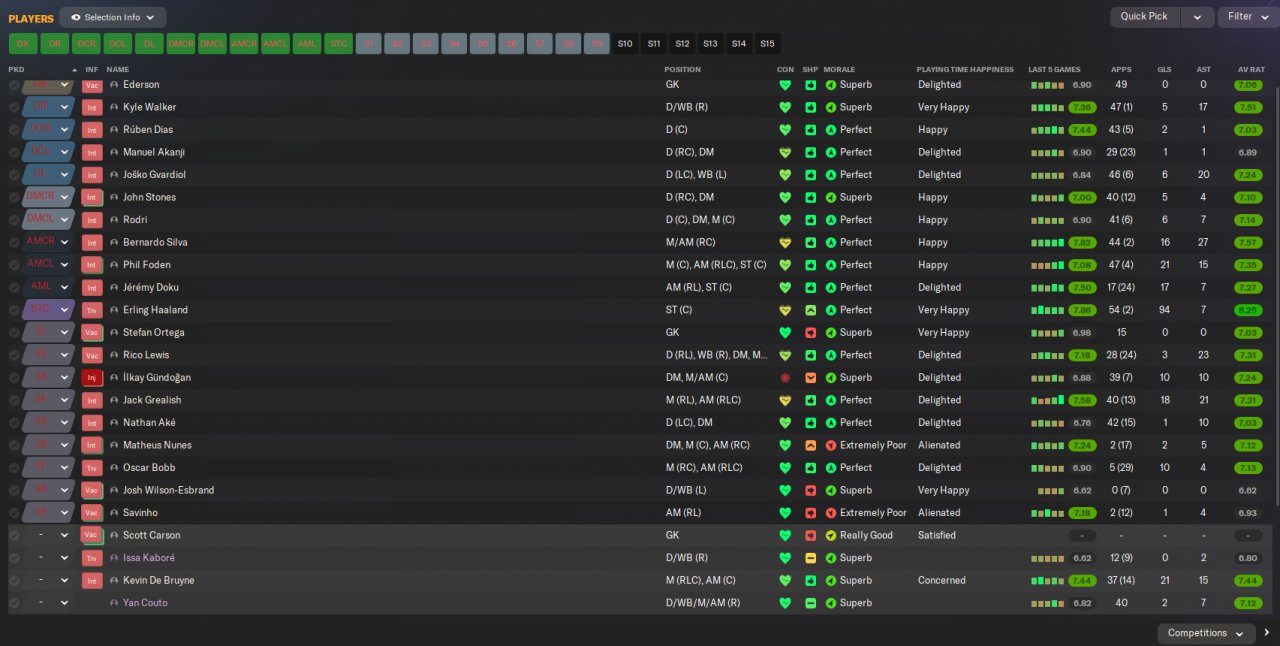Click sharpness icon in Issa Kaboré row

[810, 558]
